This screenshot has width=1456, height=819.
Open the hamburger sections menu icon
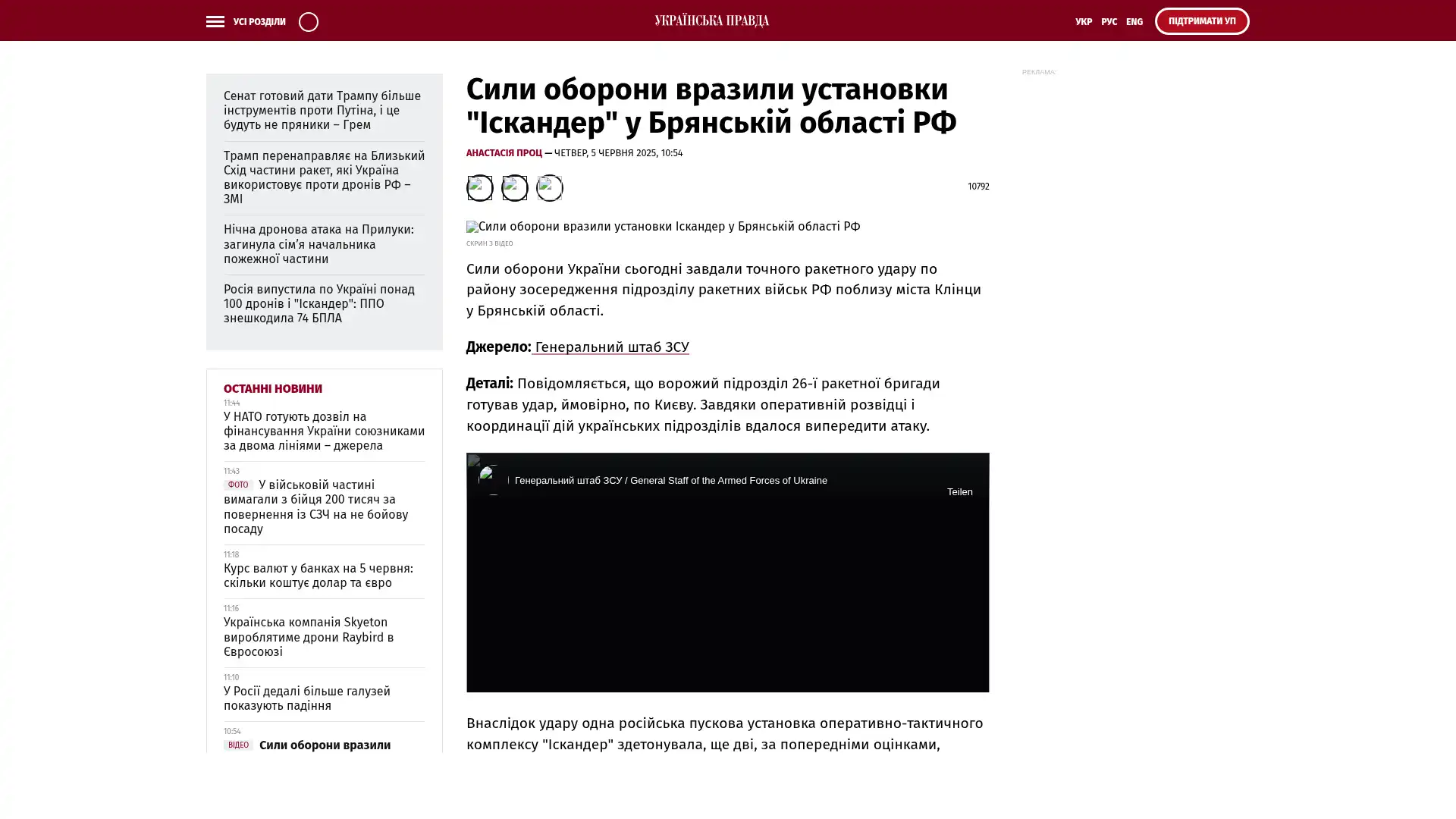215,21
